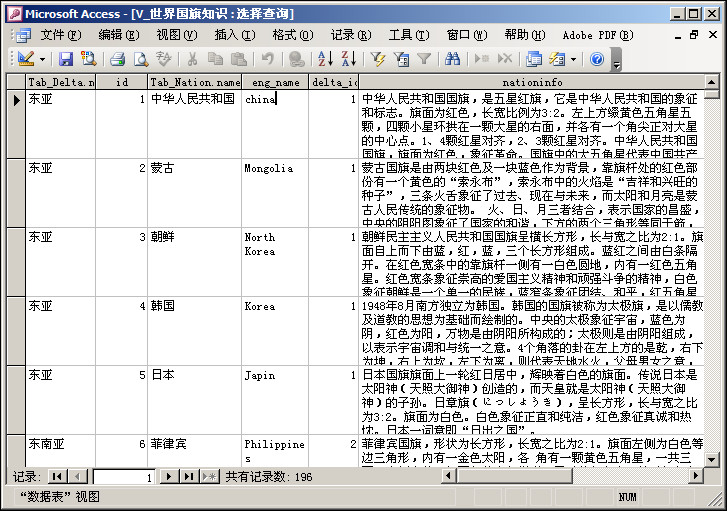Click the Insert Hyperlink globe icon

click(x=297, y=59)
